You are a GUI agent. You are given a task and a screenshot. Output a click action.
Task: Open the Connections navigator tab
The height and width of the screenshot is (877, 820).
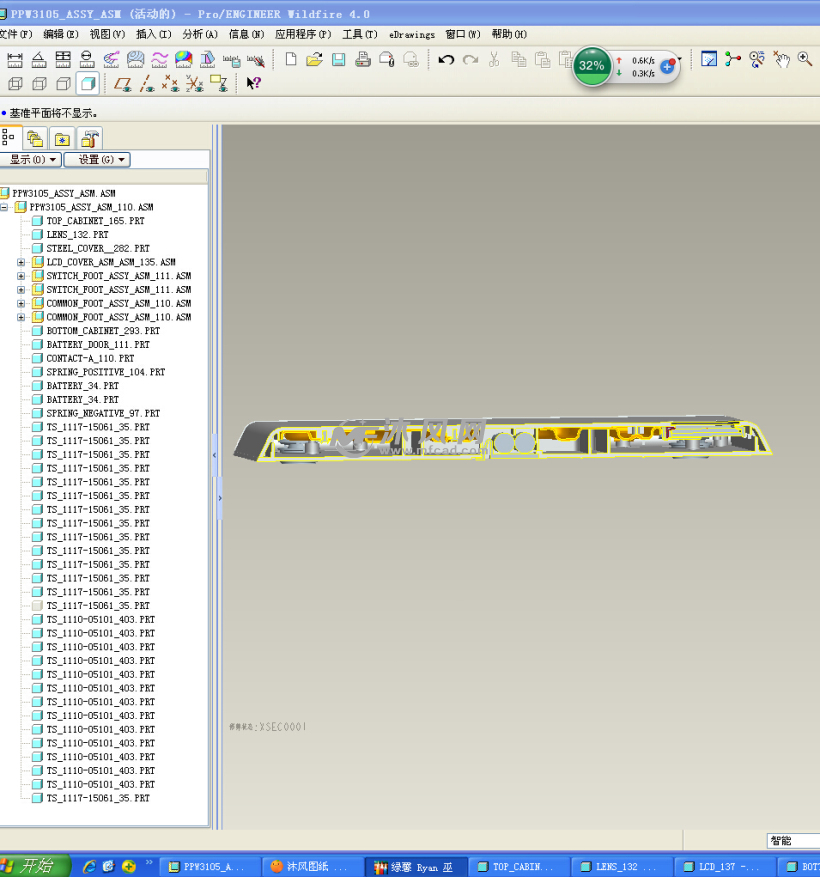[89, 138]
